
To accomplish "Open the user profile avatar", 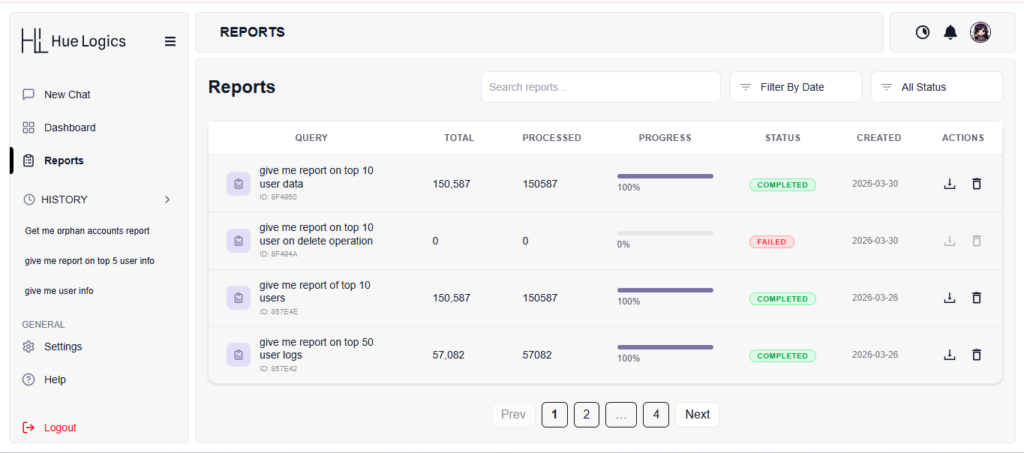I will pyautogui.click(x=980, y=32).
